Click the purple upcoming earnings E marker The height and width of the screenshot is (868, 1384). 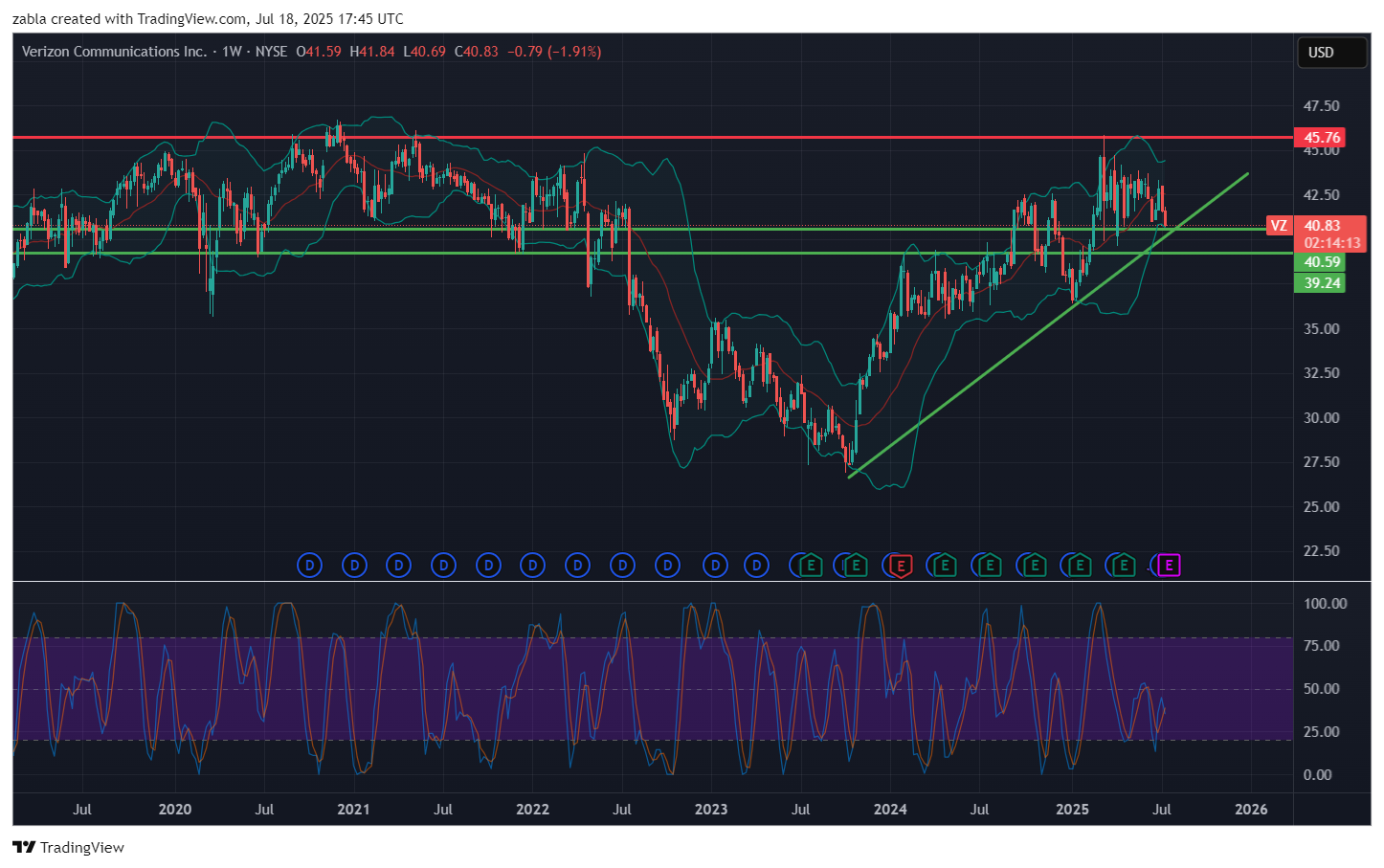coord(1169,566)
